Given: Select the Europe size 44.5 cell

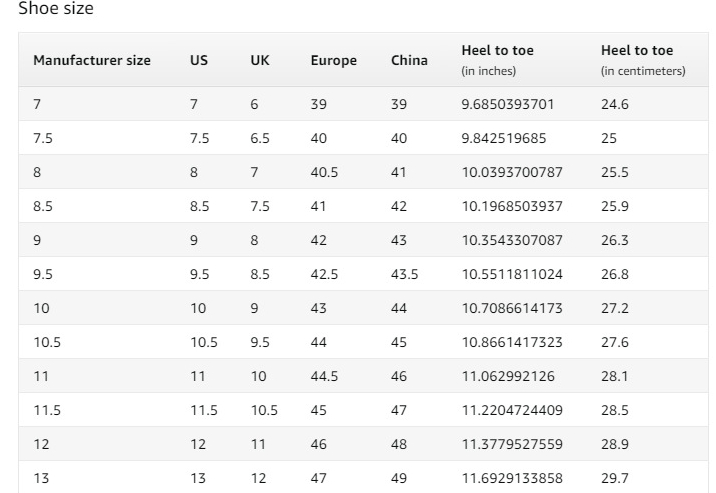Looking at the screenshot, I should [324, 376].
